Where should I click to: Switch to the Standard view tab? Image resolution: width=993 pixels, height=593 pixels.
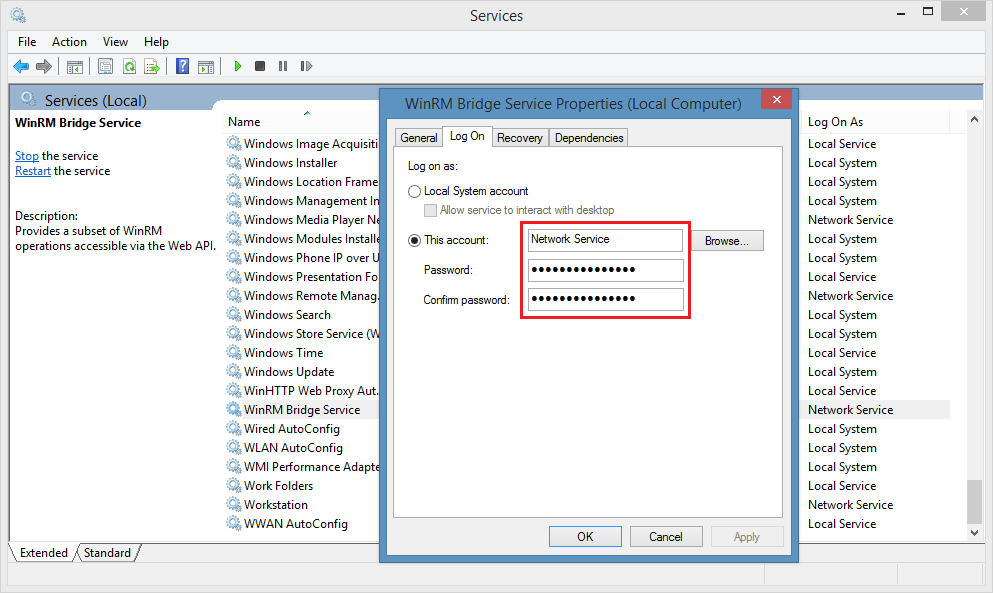(107, 552)
